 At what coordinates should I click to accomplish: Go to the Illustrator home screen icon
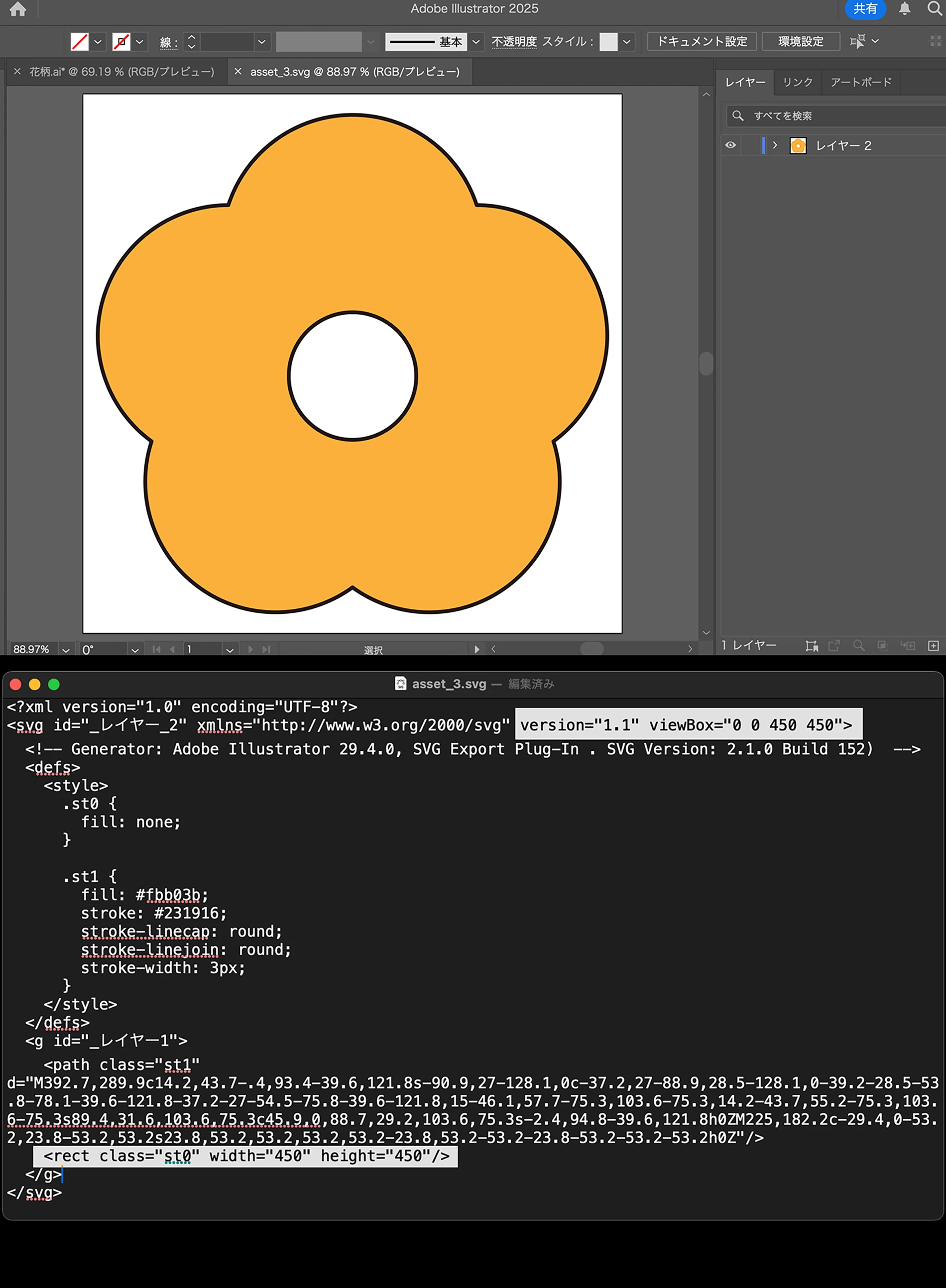(18, 8)
